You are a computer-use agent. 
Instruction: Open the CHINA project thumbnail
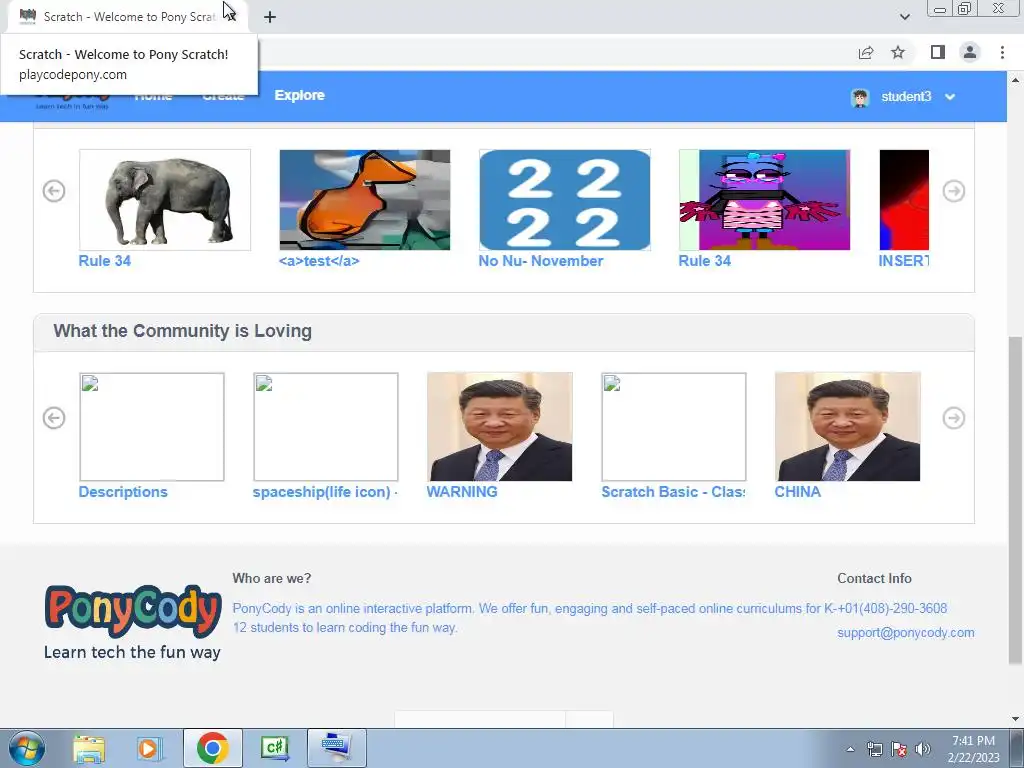[x=848, y=426]
